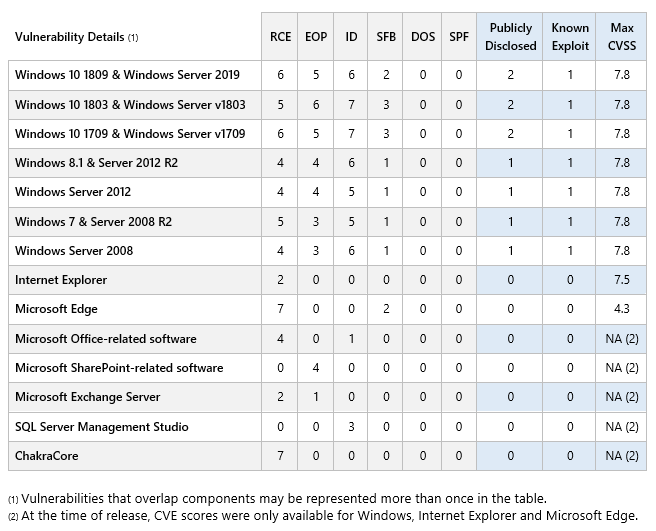The width and height of the screenshot is (656, 531).
Task: Select the Windows 8.1 & Server 2012 R2 row label
Action: coord(96,163)
